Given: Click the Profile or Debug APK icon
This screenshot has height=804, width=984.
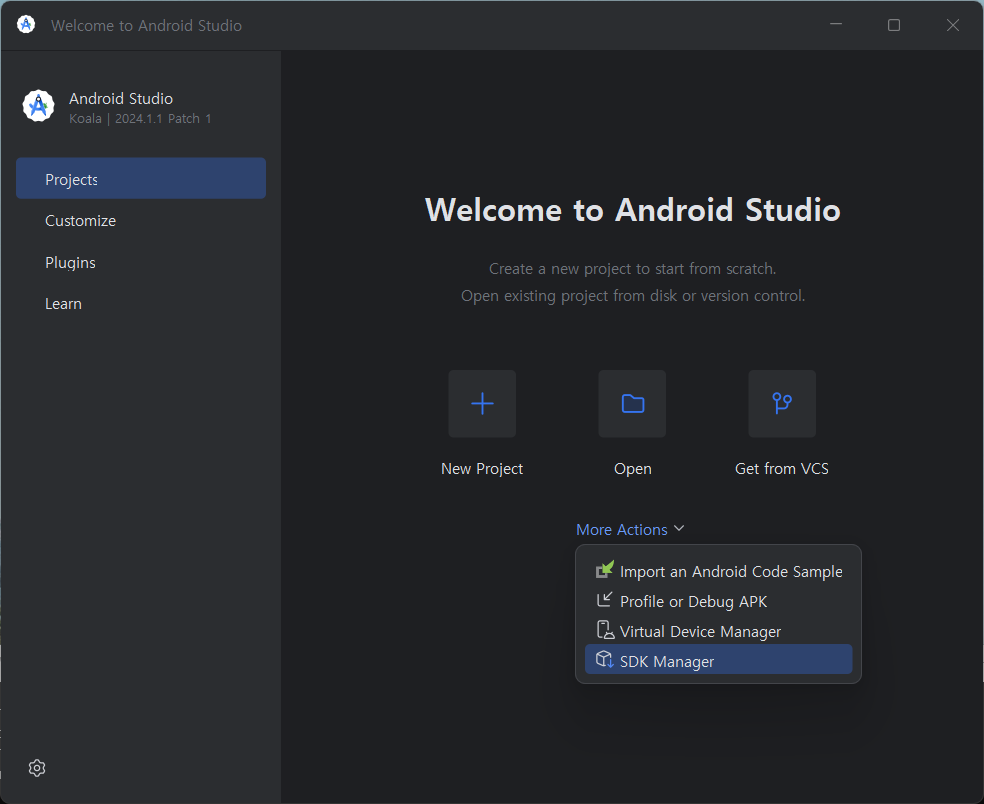Looking at the screenshot, I should pyautogui.click(x=604, y=600).
